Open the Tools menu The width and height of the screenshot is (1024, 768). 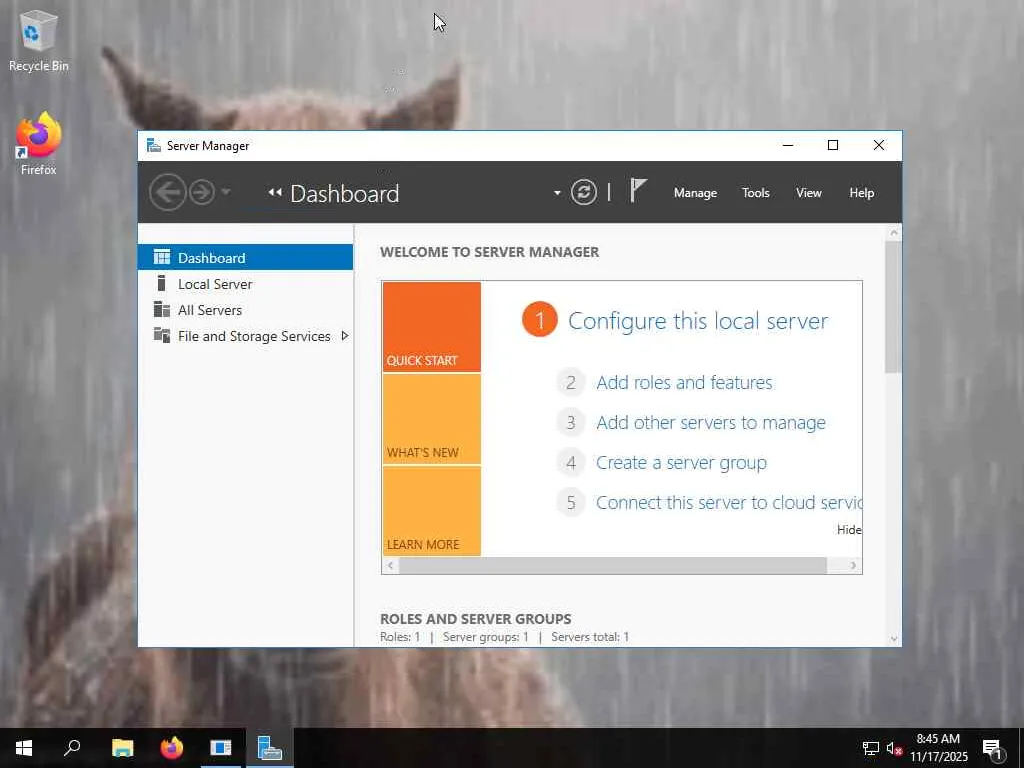756,193
